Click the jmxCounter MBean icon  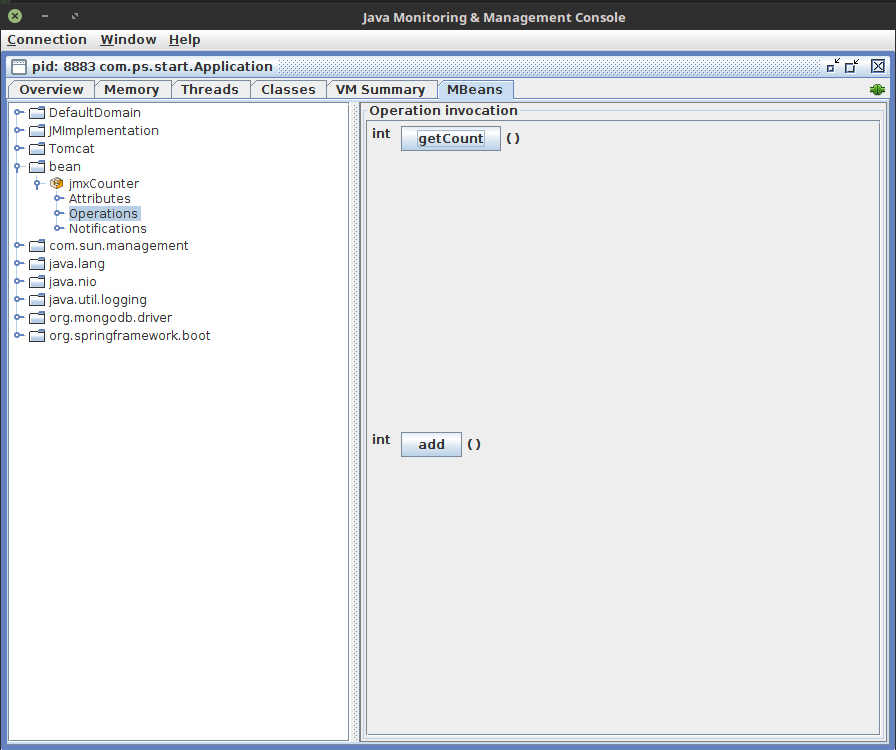(x=57, y=184)
